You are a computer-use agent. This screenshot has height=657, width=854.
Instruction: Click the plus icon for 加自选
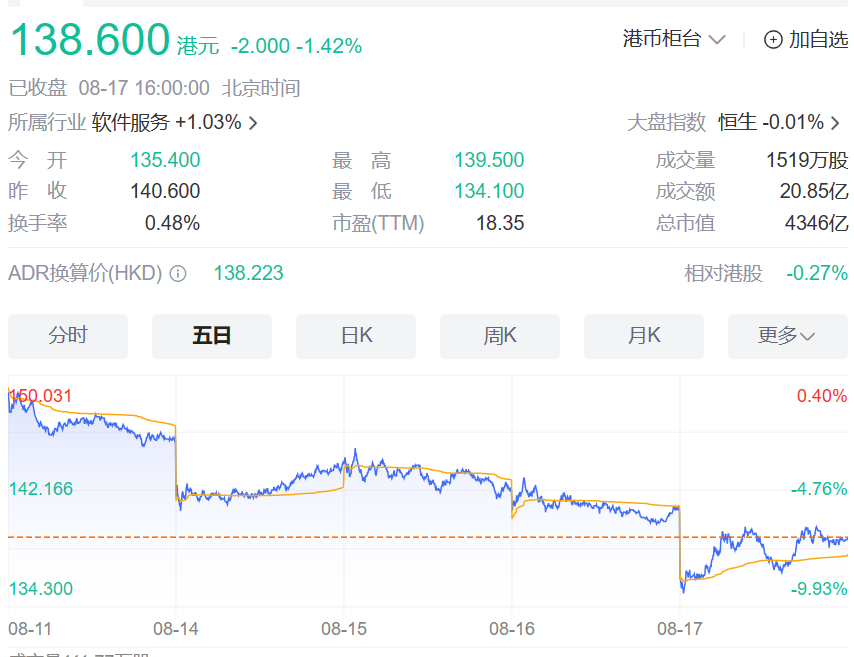tap(773, 40)
